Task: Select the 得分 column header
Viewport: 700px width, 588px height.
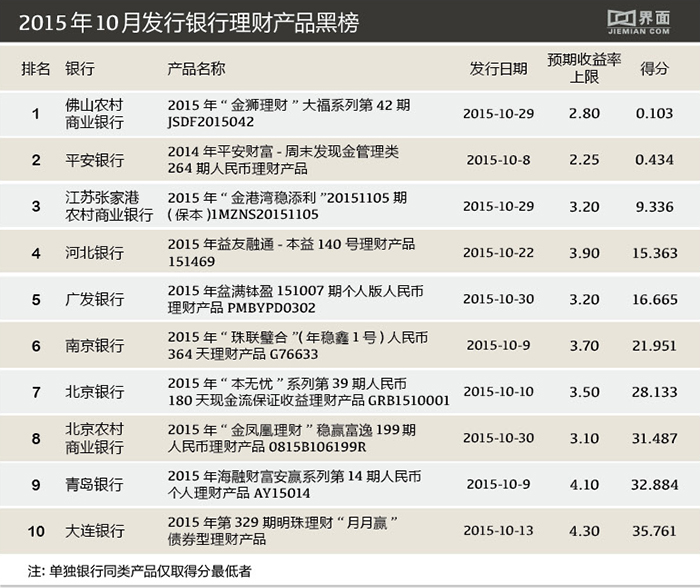Action: point(654,69)
